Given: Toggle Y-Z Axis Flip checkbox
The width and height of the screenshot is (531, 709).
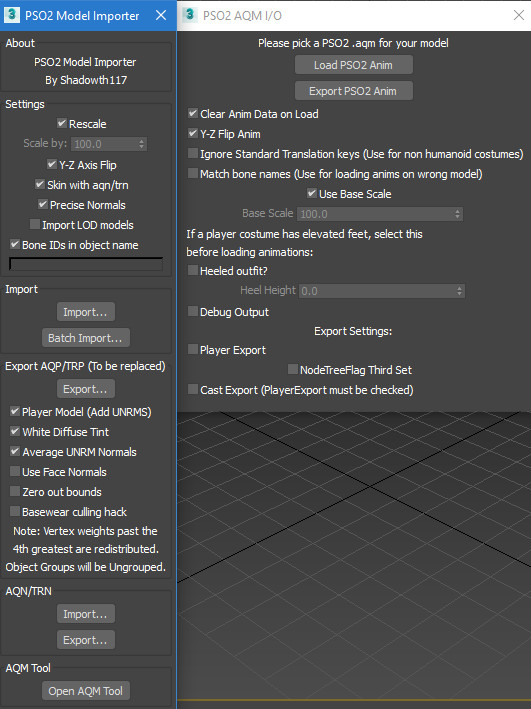Looking at the screenshot, I should [52, 164].
